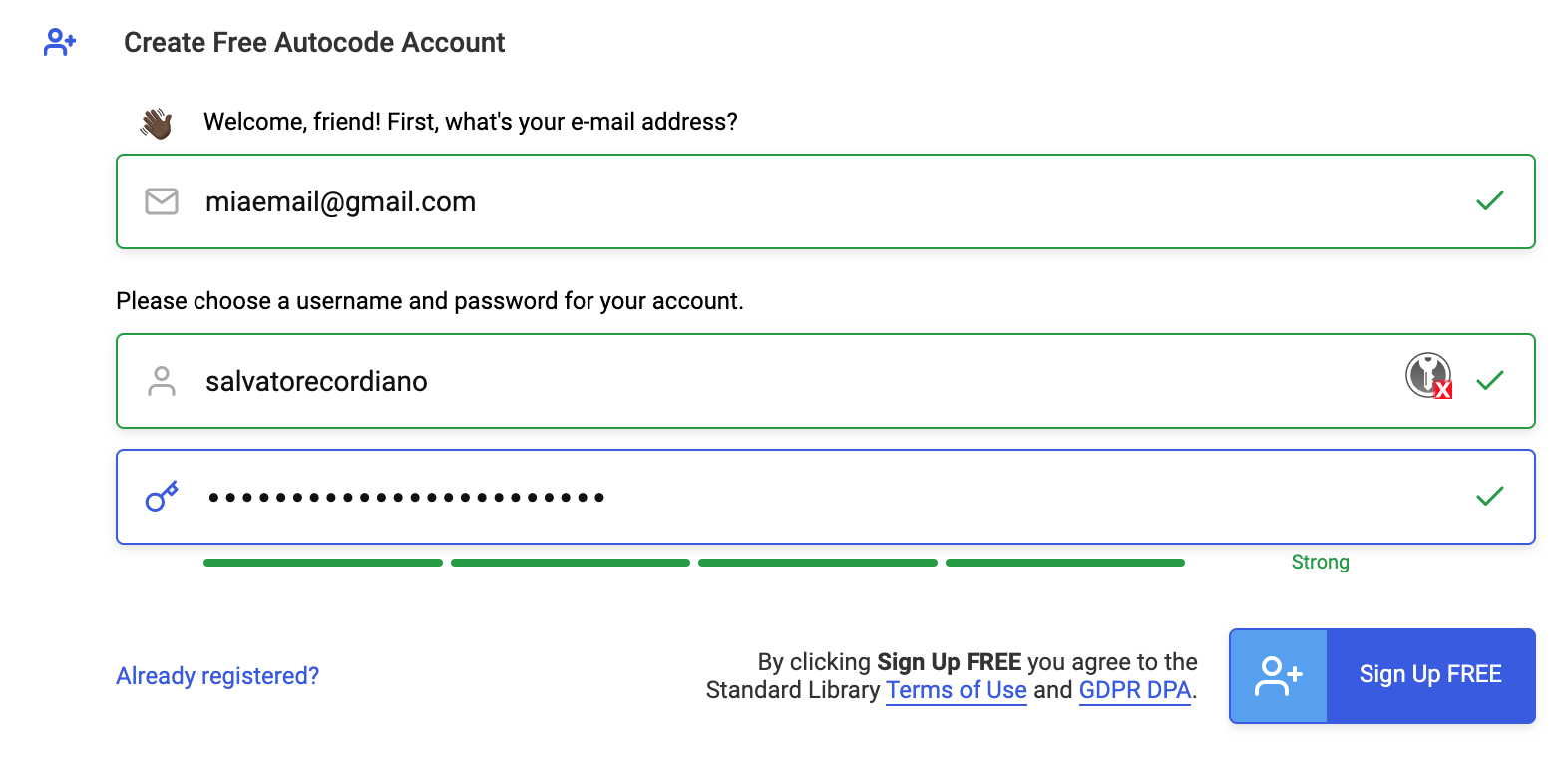
Task: Click the green checkmark in password field
Action: (1489, 496)
